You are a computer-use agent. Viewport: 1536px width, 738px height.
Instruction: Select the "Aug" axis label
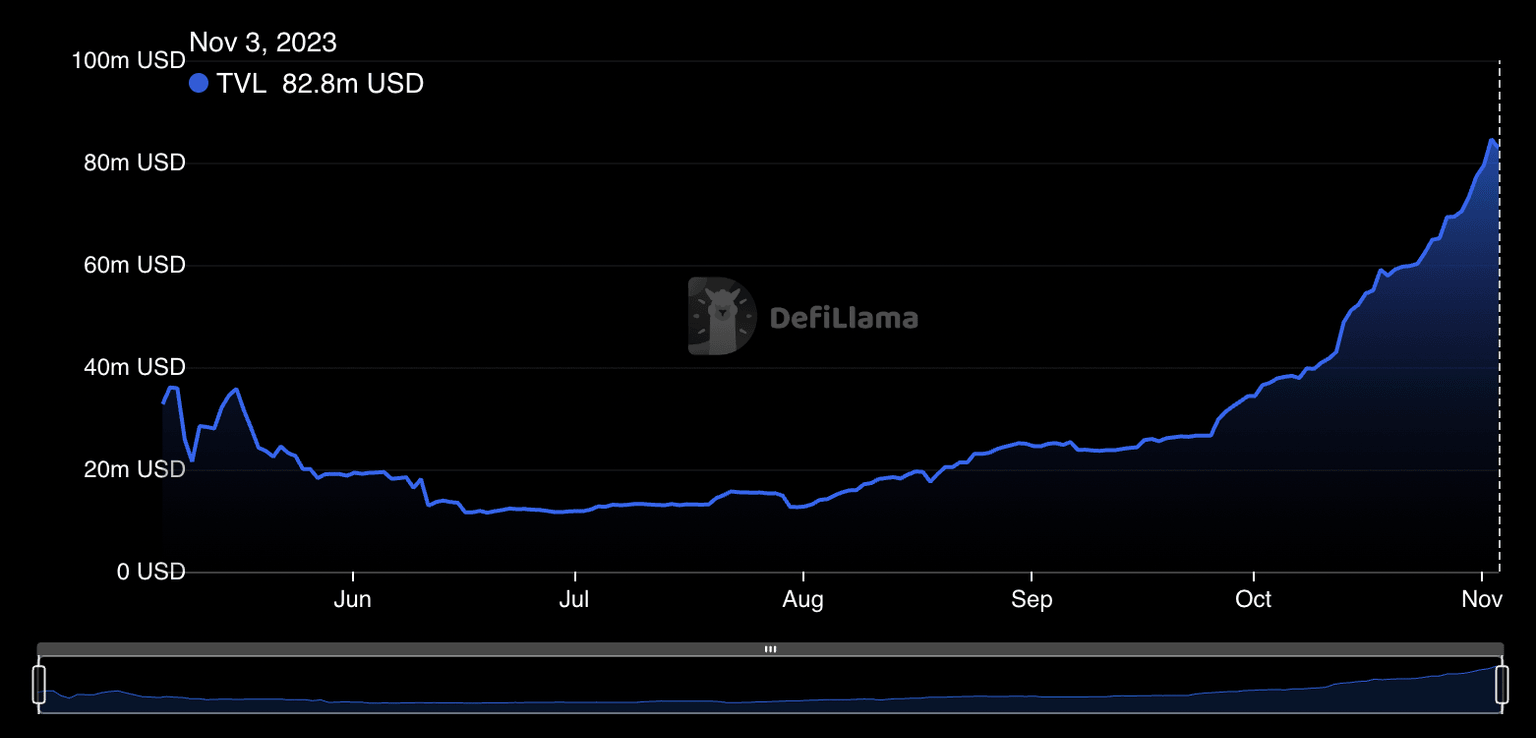[803, 599]
